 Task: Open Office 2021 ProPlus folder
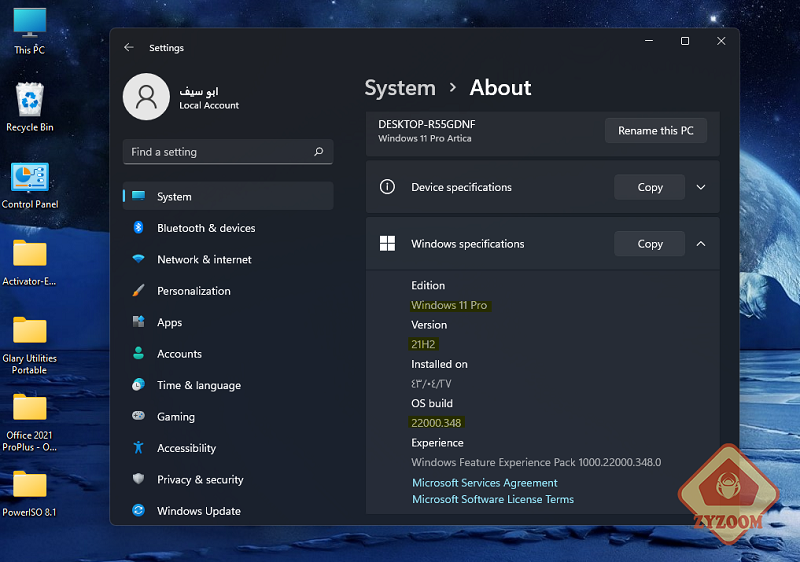pos(30,423)
